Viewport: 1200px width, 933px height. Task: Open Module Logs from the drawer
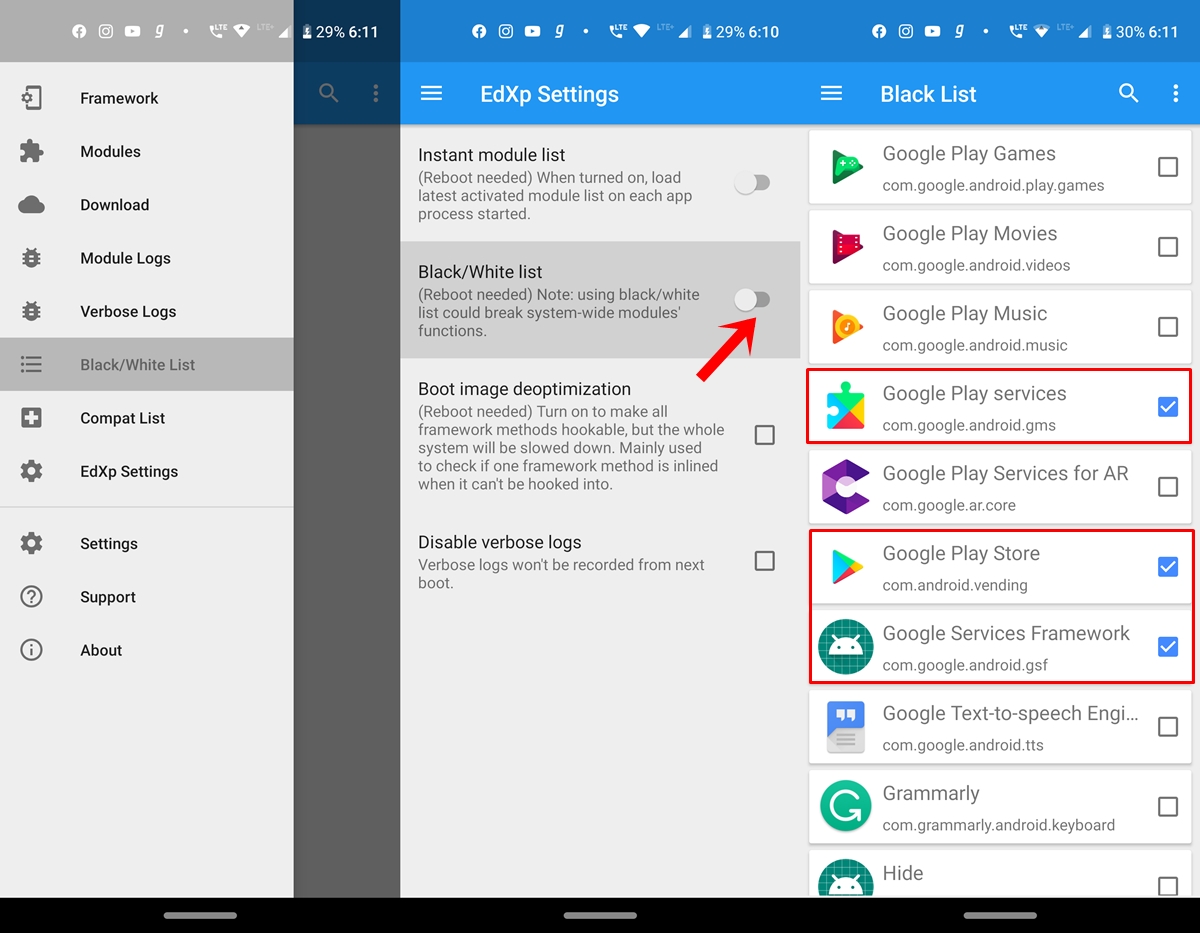146,258
